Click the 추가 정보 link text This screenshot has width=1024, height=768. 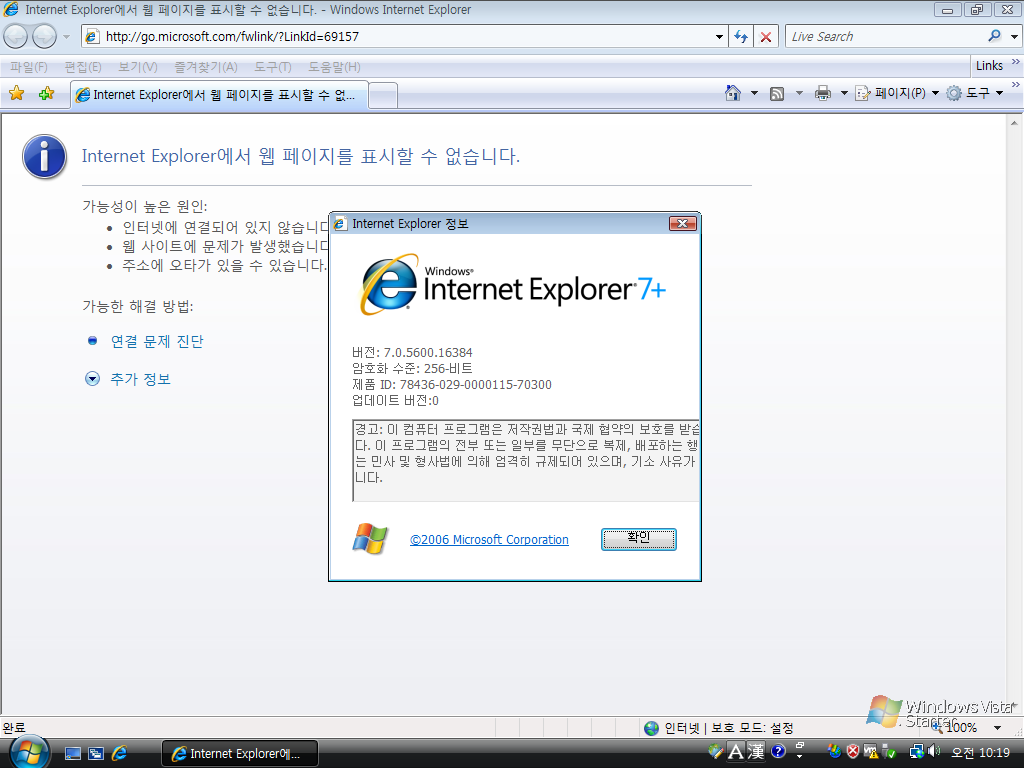[x=140, y=379]
